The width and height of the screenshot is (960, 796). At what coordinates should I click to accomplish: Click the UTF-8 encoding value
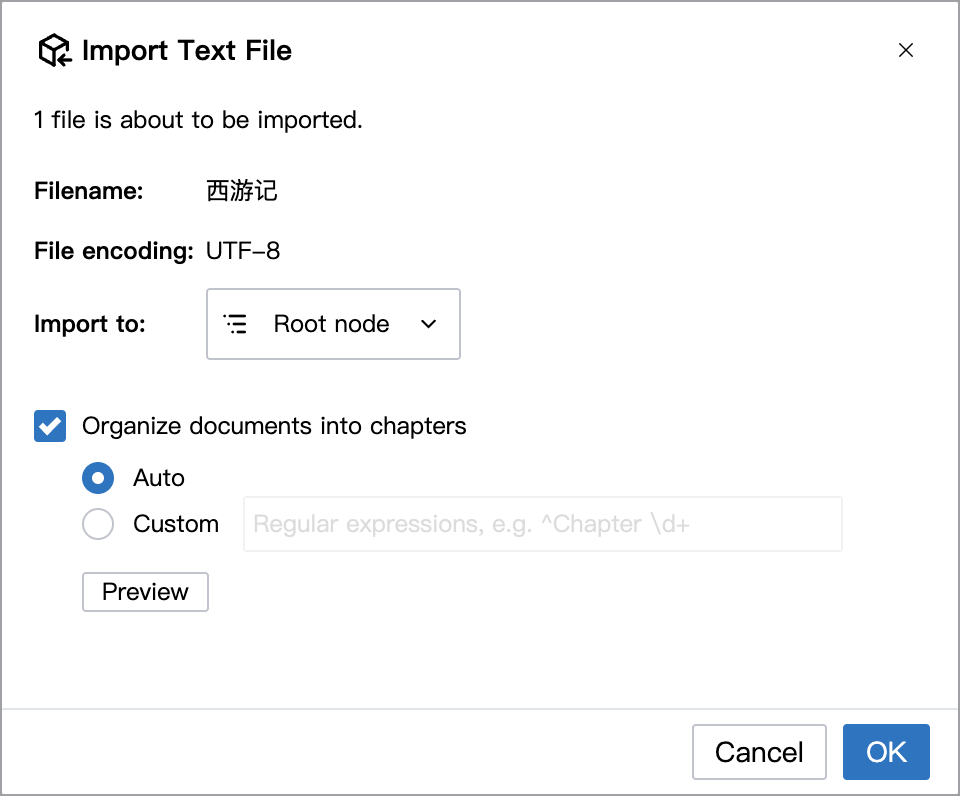pos(243,251)
